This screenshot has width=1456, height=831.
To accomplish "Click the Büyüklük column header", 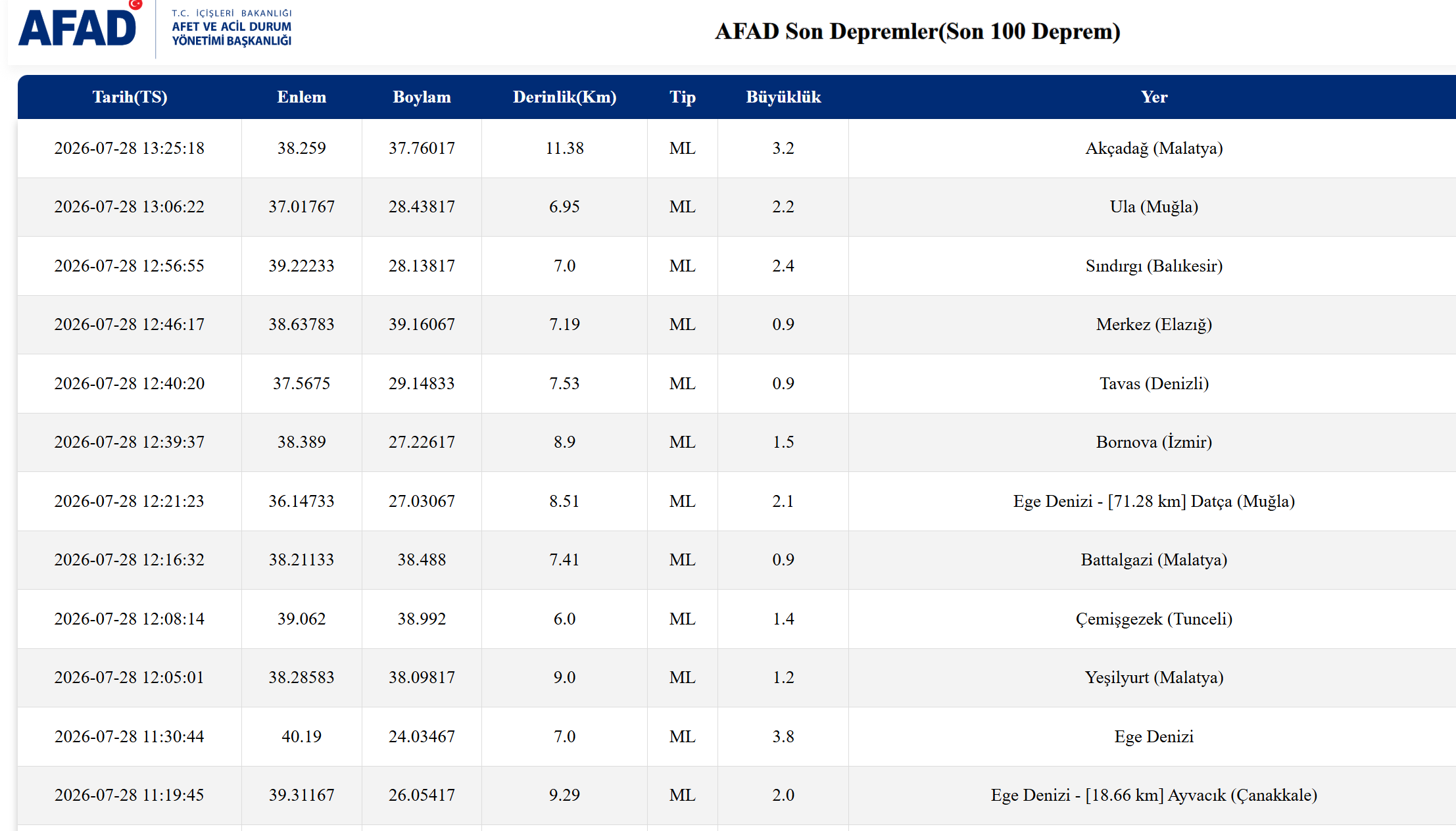I will pyautogui.click(x=783, y=97).
